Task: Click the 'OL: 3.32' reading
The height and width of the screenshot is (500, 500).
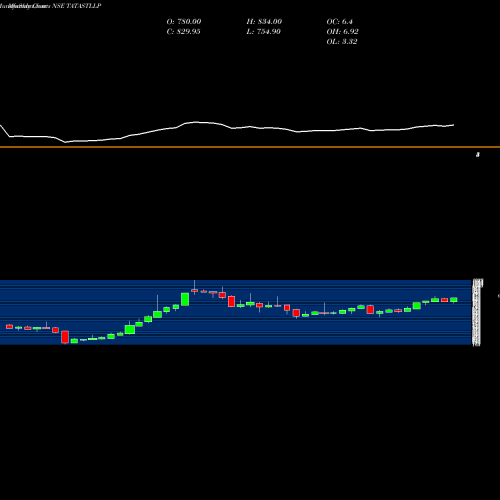Action: point(342,42)
